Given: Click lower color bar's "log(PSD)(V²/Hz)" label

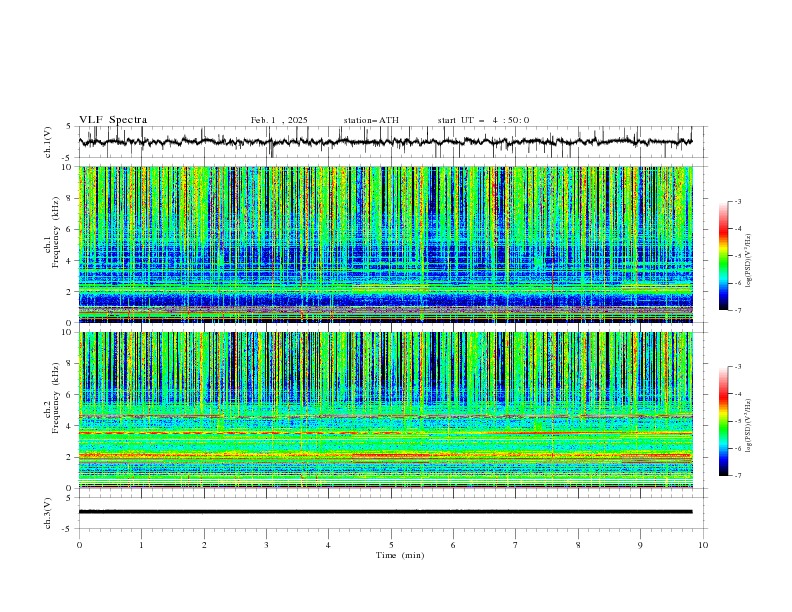Looking at the screenshot, I should (x=748, y=425).
